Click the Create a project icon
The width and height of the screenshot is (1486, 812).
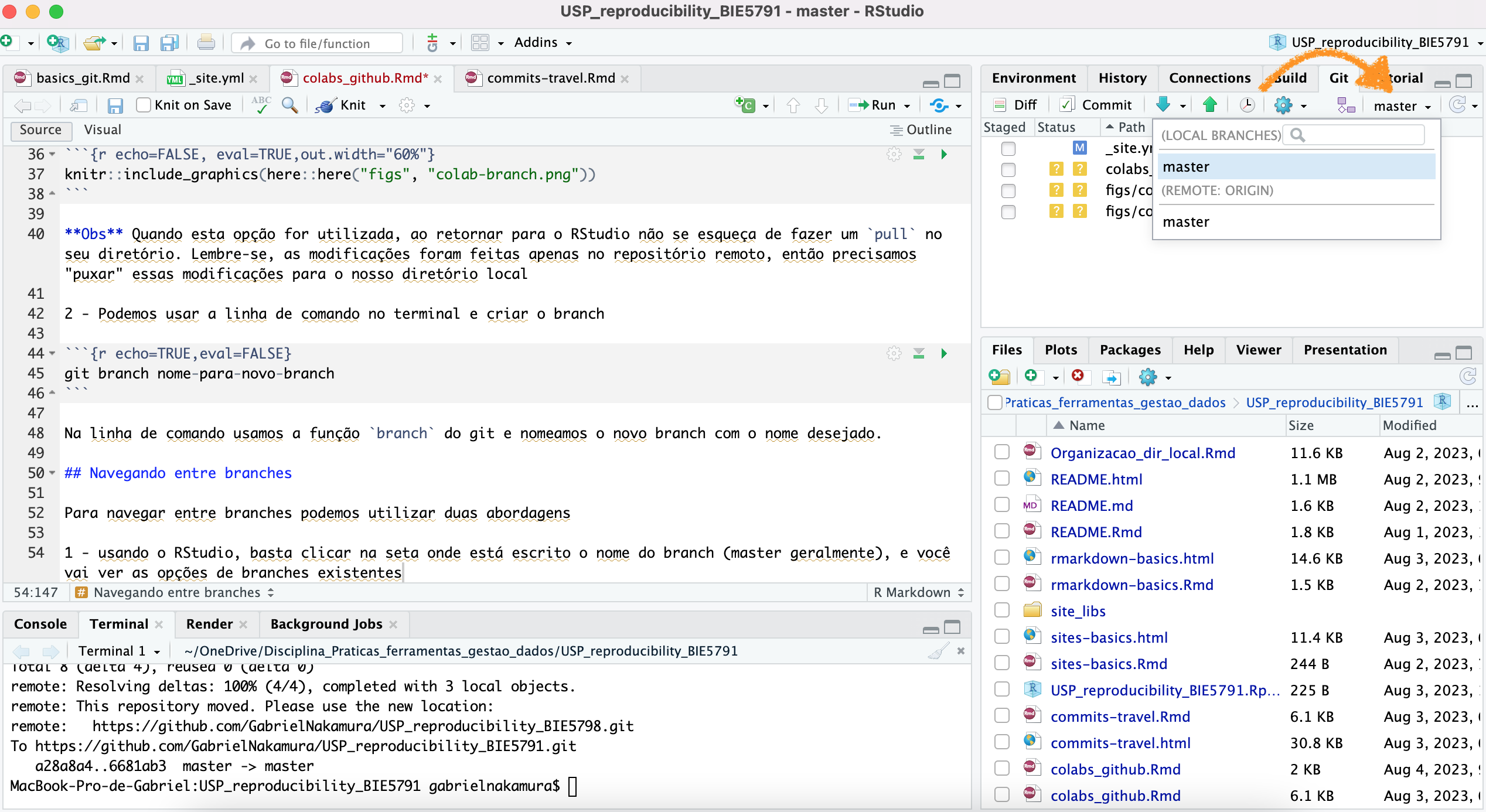pos(57,43)
